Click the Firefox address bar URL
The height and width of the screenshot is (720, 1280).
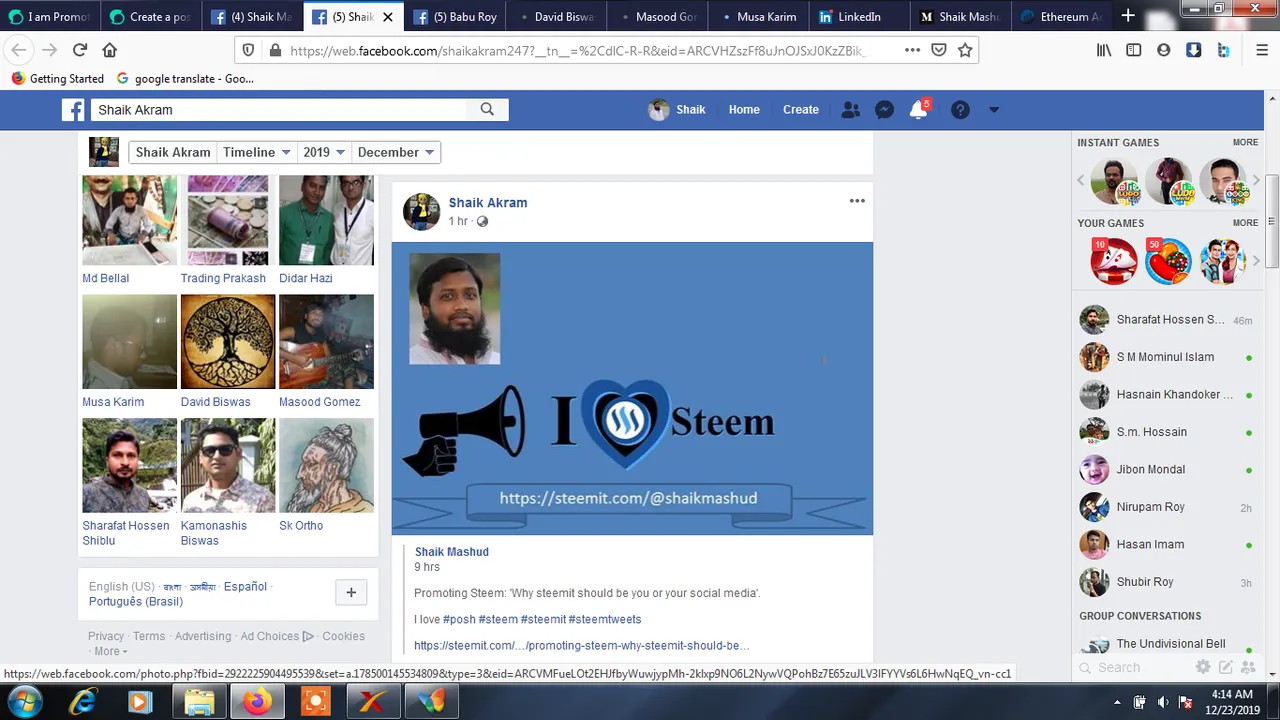point(578,50)
